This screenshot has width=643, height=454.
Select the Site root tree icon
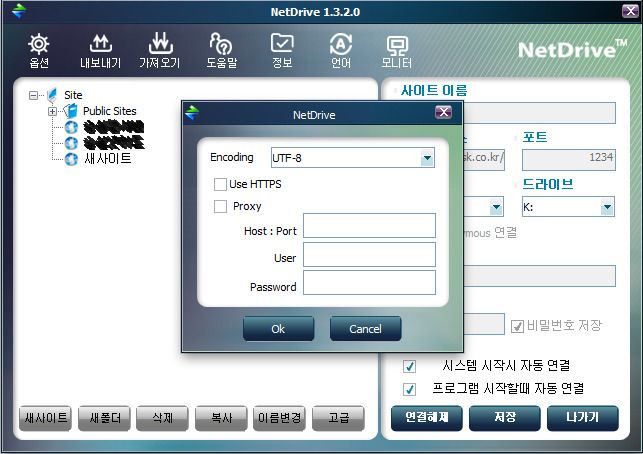click(x=52, y=95)
